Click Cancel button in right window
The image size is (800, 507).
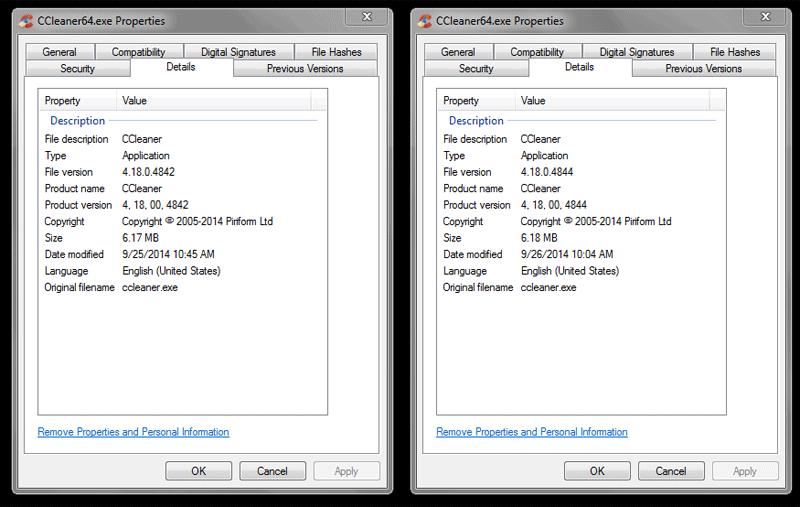pyautogui.click(x=671, y=471)
